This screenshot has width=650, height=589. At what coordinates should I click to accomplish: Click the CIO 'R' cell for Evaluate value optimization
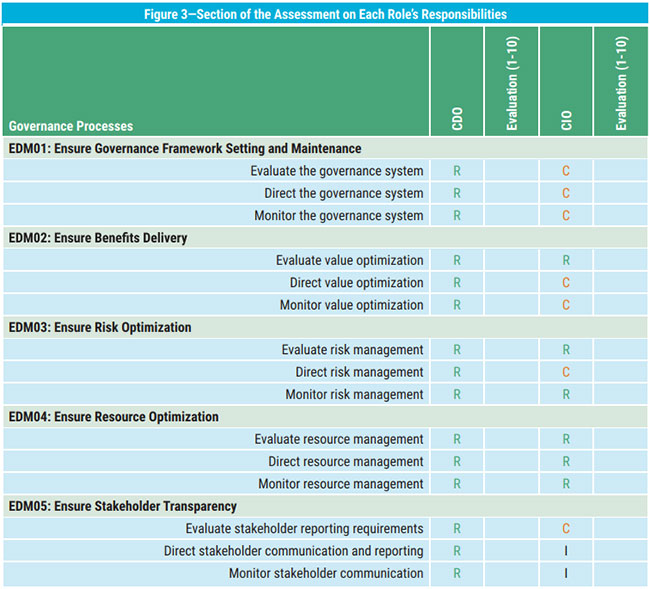pyautogui.click(x=566, y=260)
